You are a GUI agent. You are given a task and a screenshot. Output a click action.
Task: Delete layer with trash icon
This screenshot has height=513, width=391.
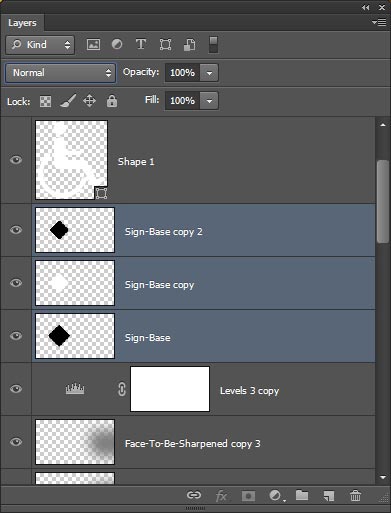tap(355, 496)
